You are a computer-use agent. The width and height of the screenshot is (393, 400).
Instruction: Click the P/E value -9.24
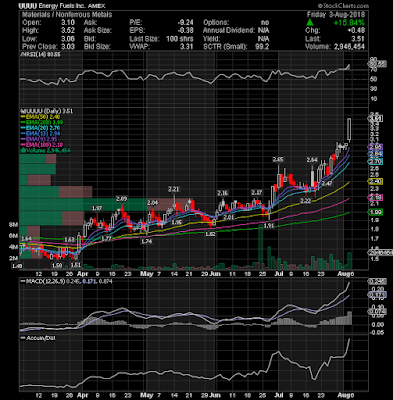[185, 22]
